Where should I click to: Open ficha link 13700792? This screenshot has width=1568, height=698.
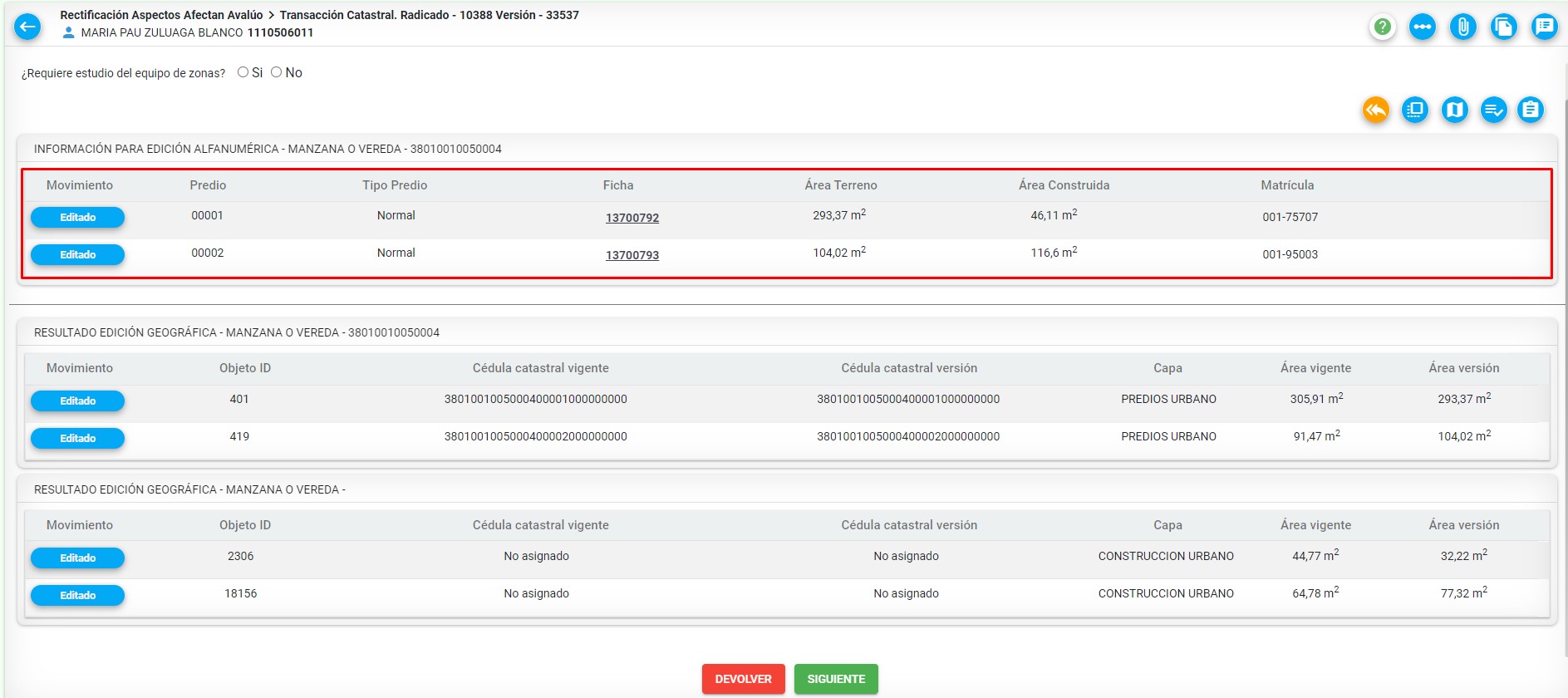(632, 218)
